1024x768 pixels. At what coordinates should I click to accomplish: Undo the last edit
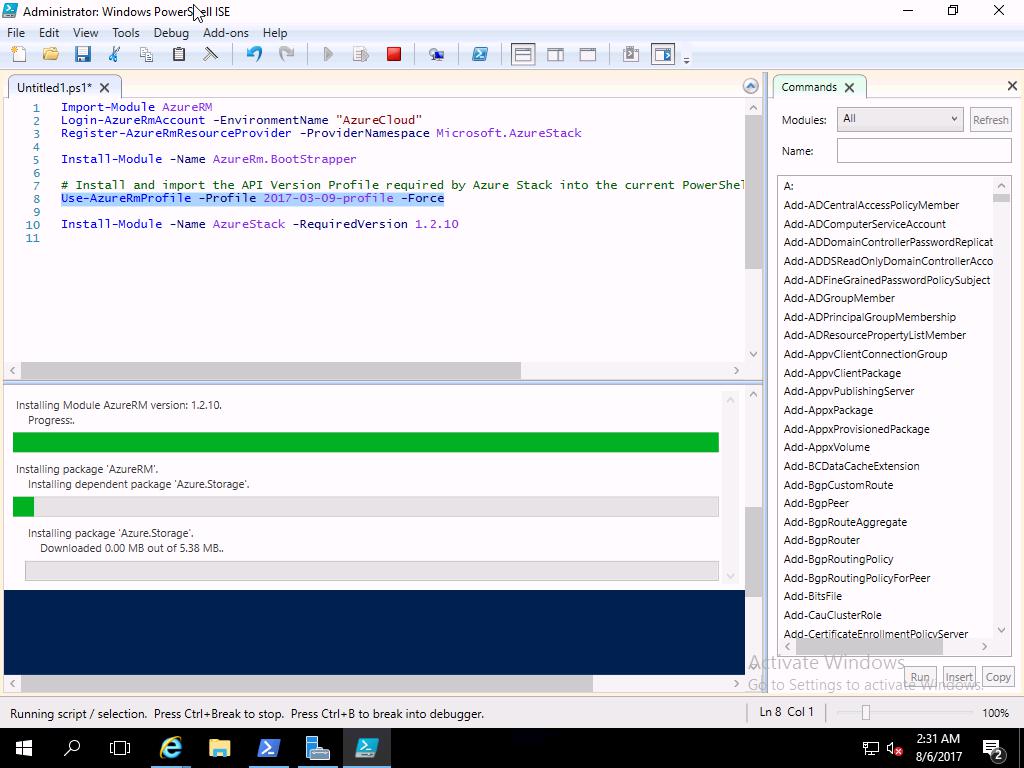click(x=254, y=54)
